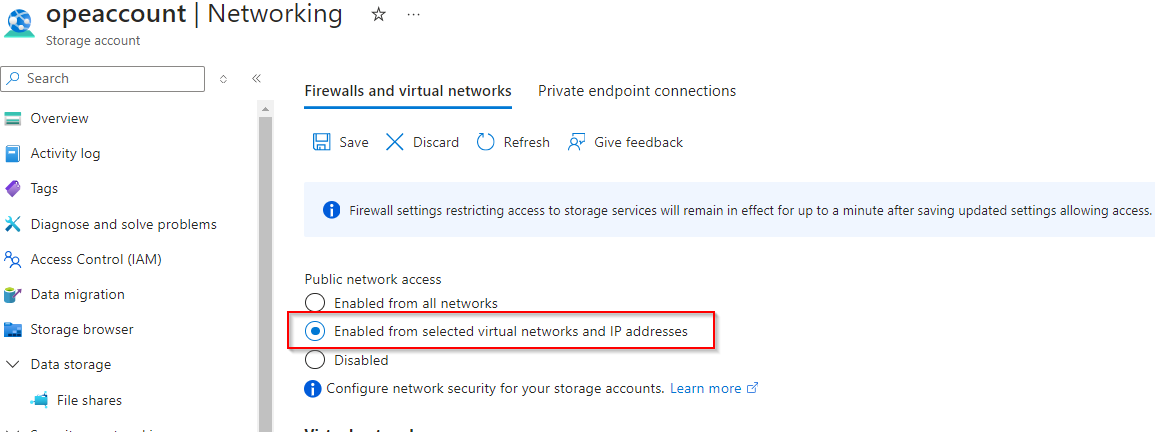This screenshot has height=432, width=1155.
Task: Select the Disabled network access option
Action: coord(315,360)
